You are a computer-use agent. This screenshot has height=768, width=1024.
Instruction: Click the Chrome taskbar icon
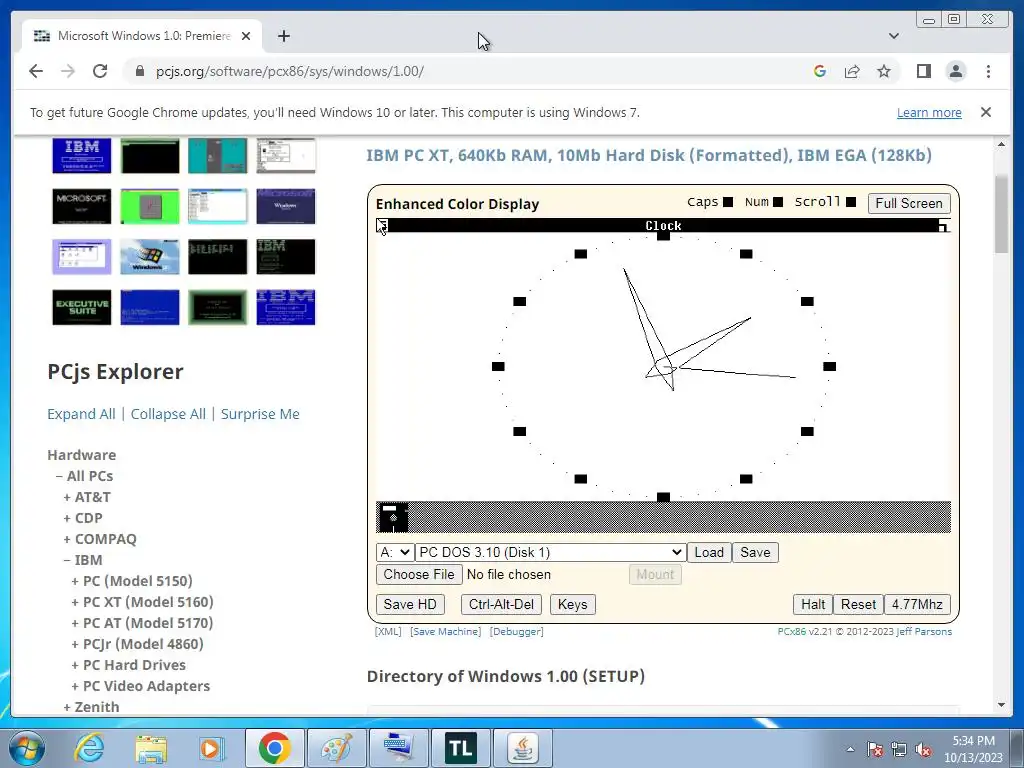coord(274,748)
